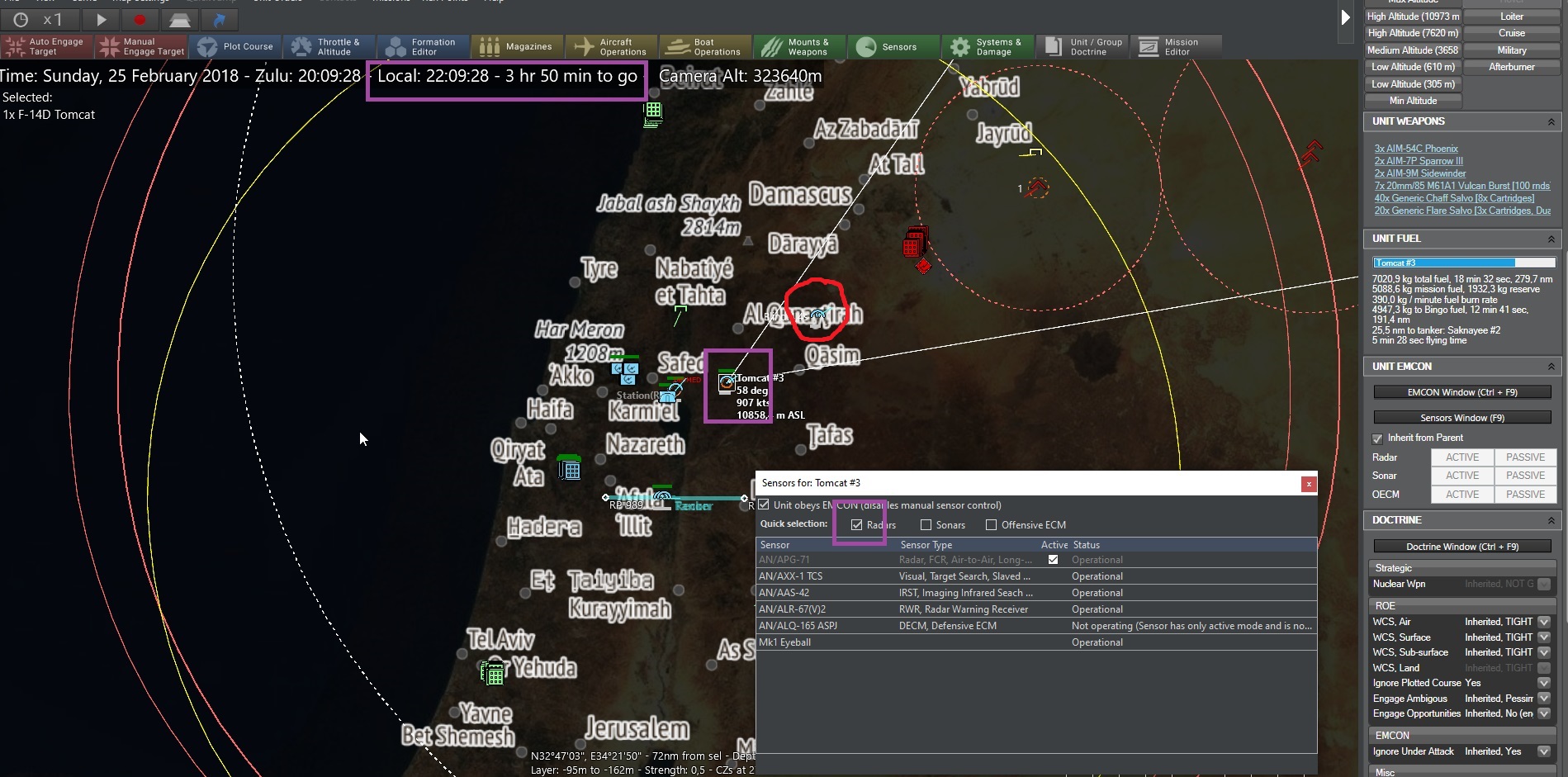Screen dimensions: 1568x777
Task: Select the Tomcat #3 unit icon on map
Action: (726, 381)
